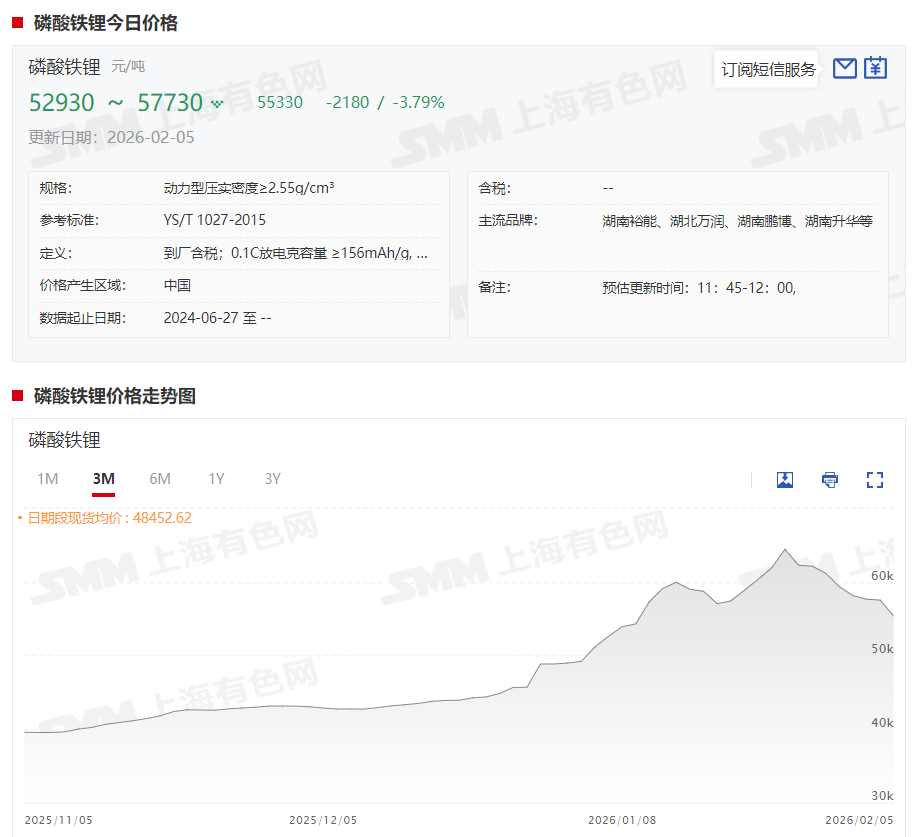Click the 订阅短信服务 tooltip label
The height and width of the screenshot is (837, 914).
pyautogui.click(x=768, y=69)
